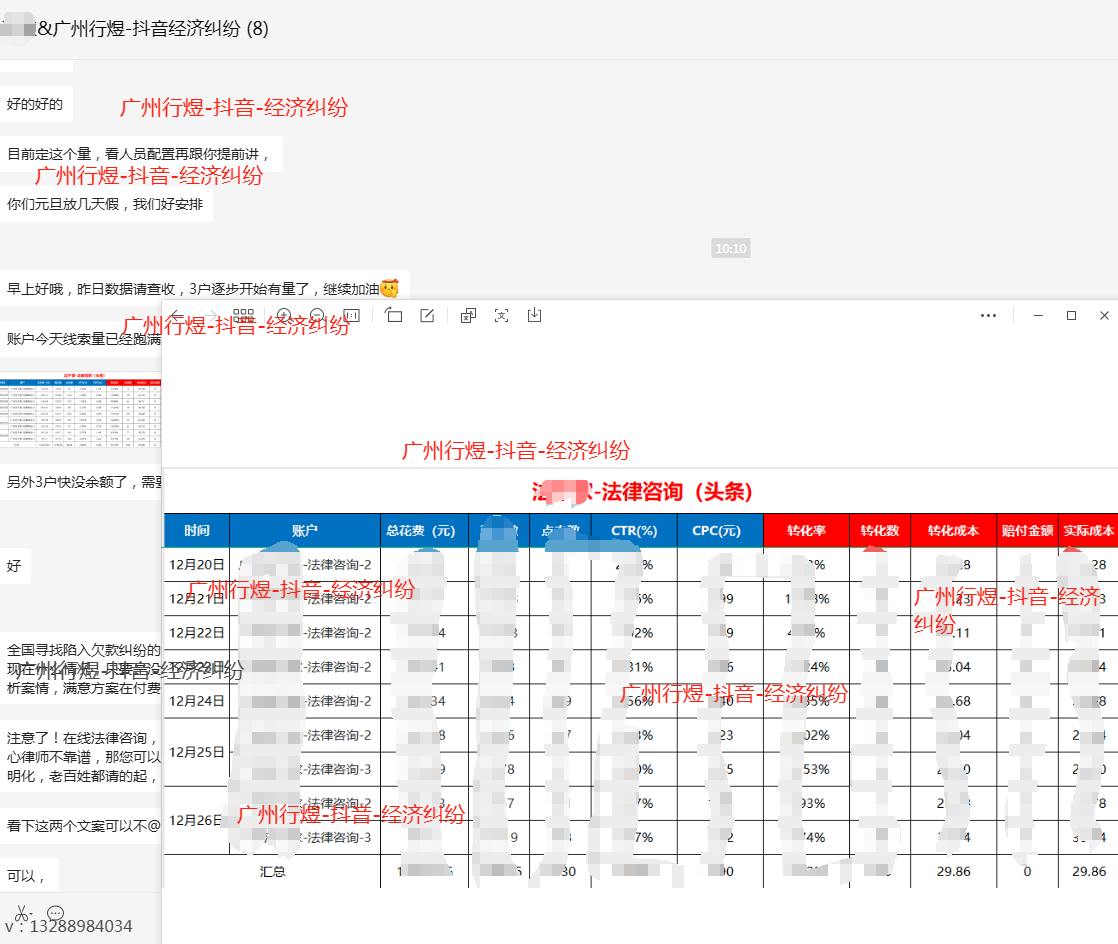Click the 时间 column header
This screenshot has width=1118, height=944.
click(x=197, y=530)
